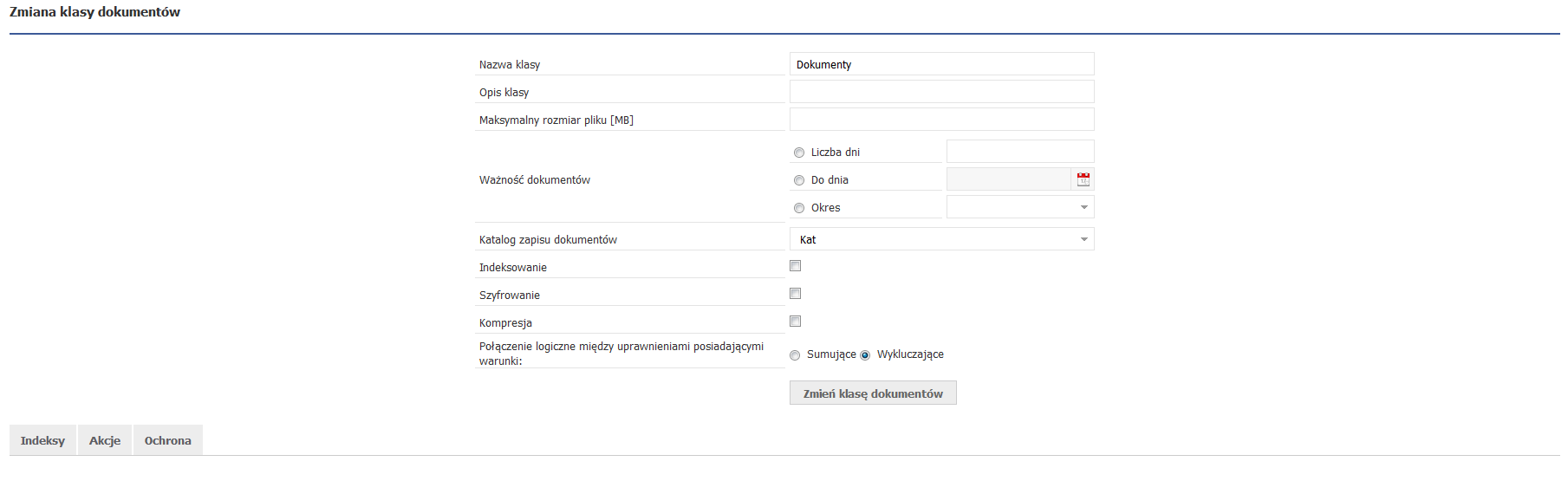
Task: Open the Katalog zapisu dokumentów dropdown
Action: click(x=941, y=239)
